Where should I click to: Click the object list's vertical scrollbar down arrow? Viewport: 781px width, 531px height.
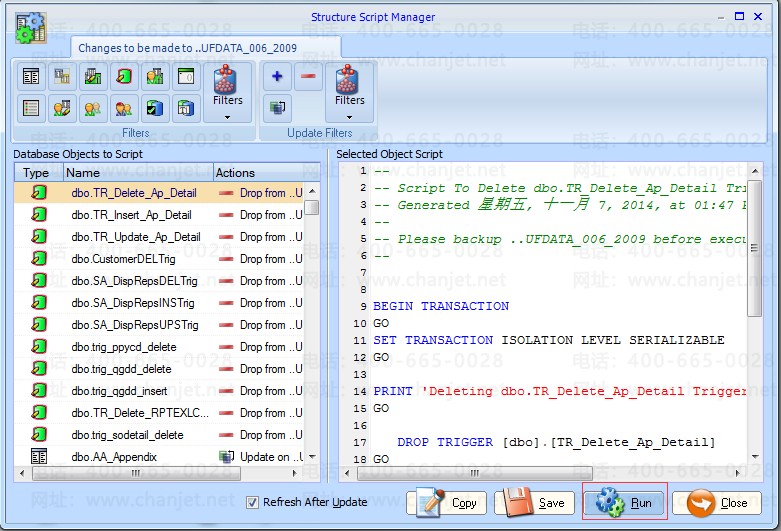pos(312,457)
